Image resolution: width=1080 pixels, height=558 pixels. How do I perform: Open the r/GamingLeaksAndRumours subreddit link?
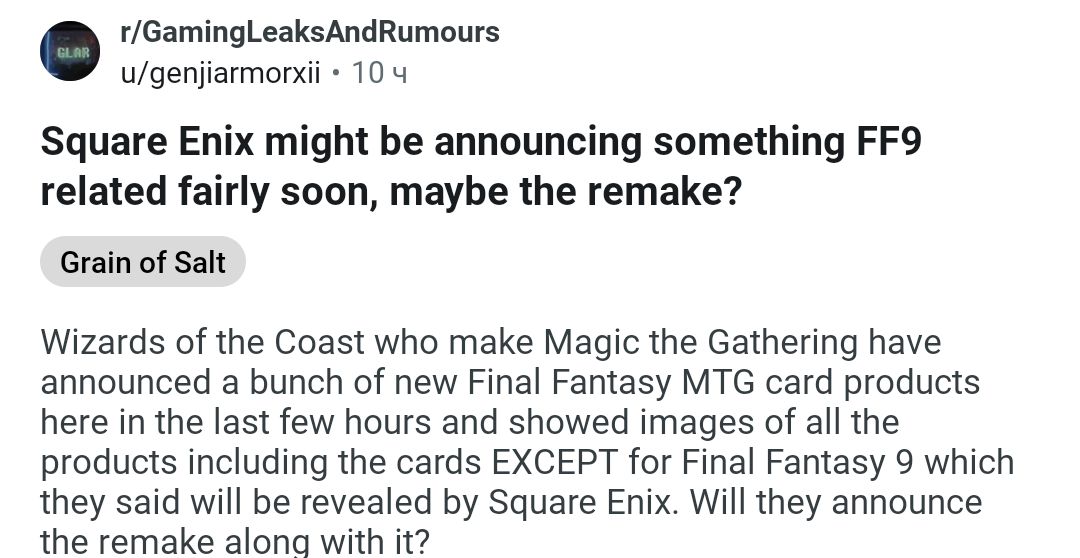[309, 32]
